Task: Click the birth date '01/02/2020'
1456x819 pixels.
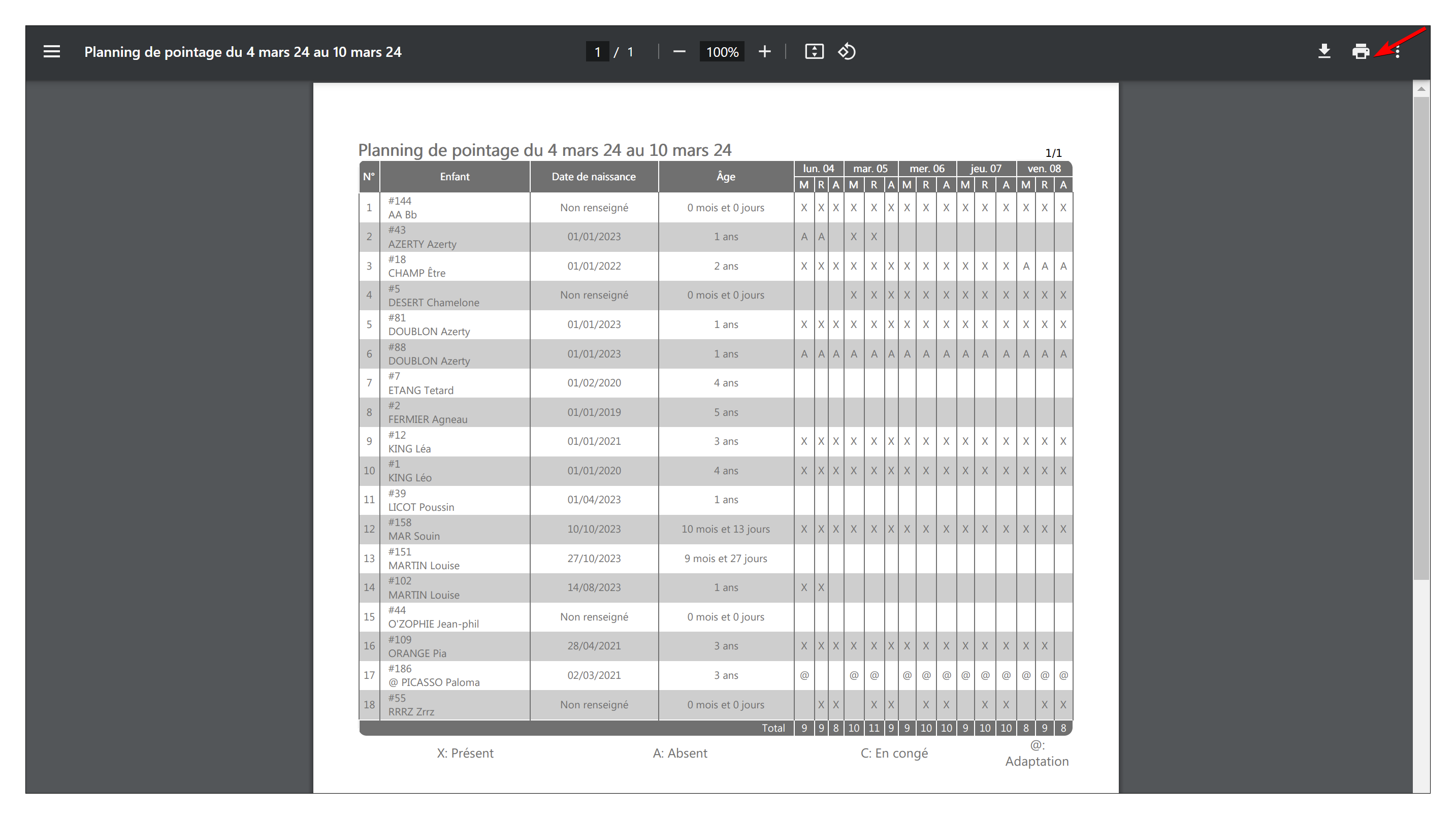Action: [594, 383]
